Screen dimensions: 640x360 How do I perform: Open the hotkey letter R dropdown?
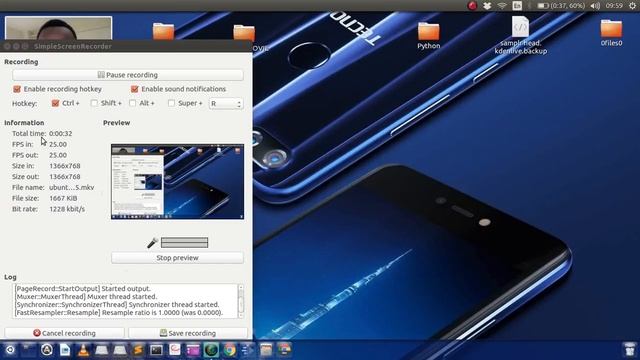pyautogui.click(x=226, y=104)
